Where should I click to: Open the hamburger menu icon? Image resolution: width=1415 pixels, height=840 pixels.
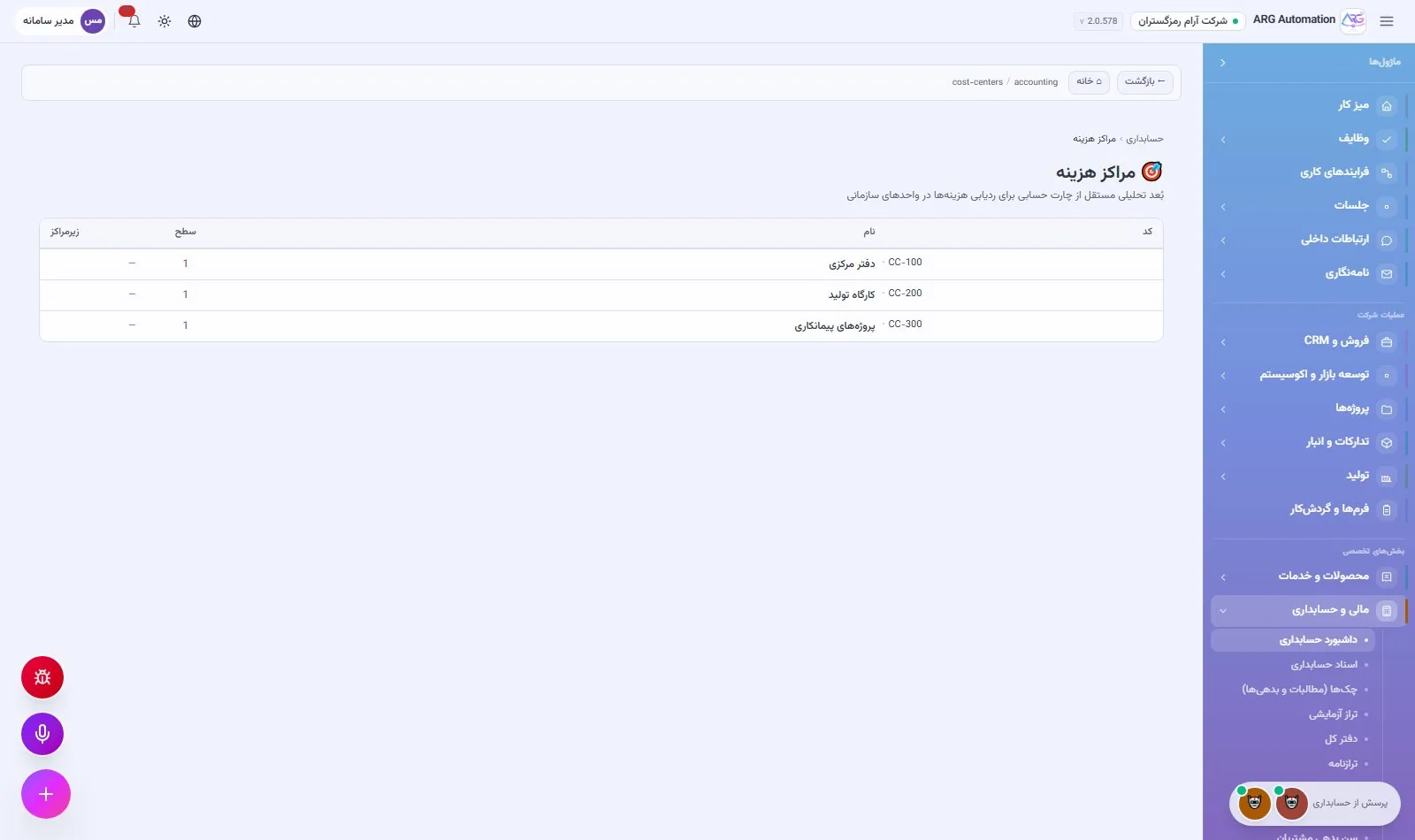pos(1387,21)
